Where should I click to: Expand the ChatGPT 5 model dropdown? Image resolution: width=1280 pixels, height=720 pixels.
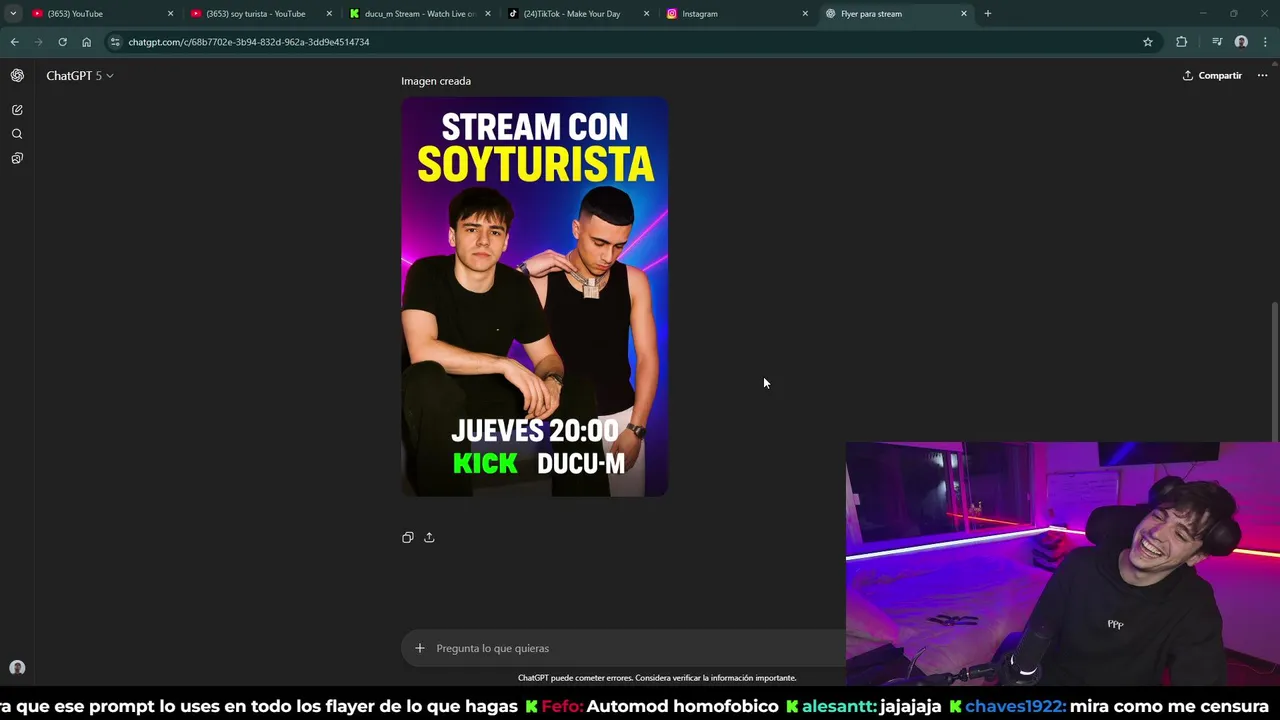click(x=80, y=76)
